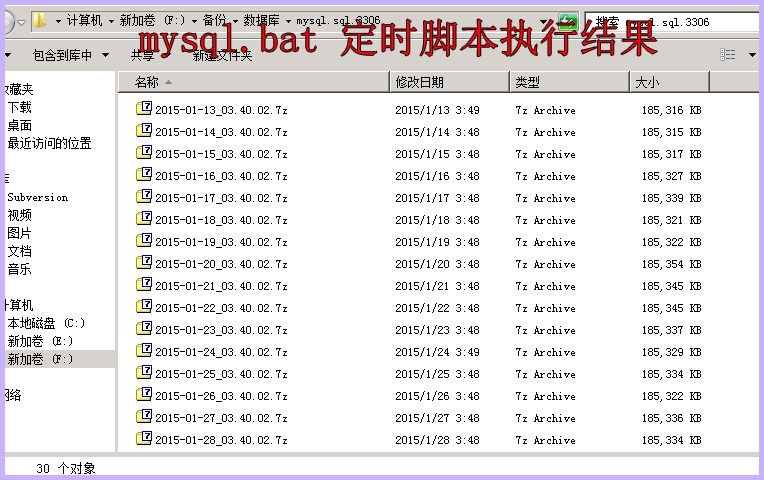Open the view options dropdown arrow
The height and width of the screenshot is (480, 764).
click(752, 55)
